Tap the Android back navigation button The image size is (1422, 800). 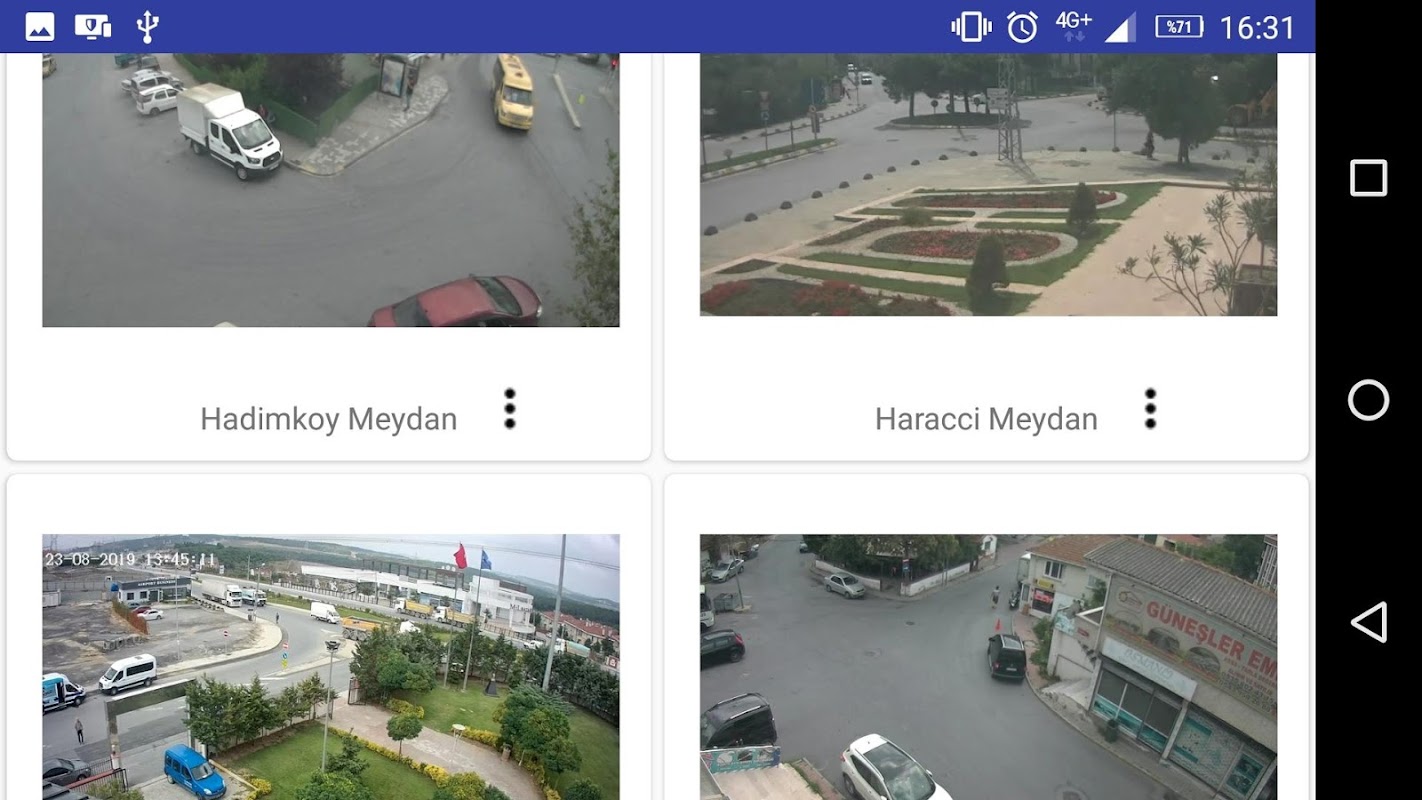[1368, 622]
